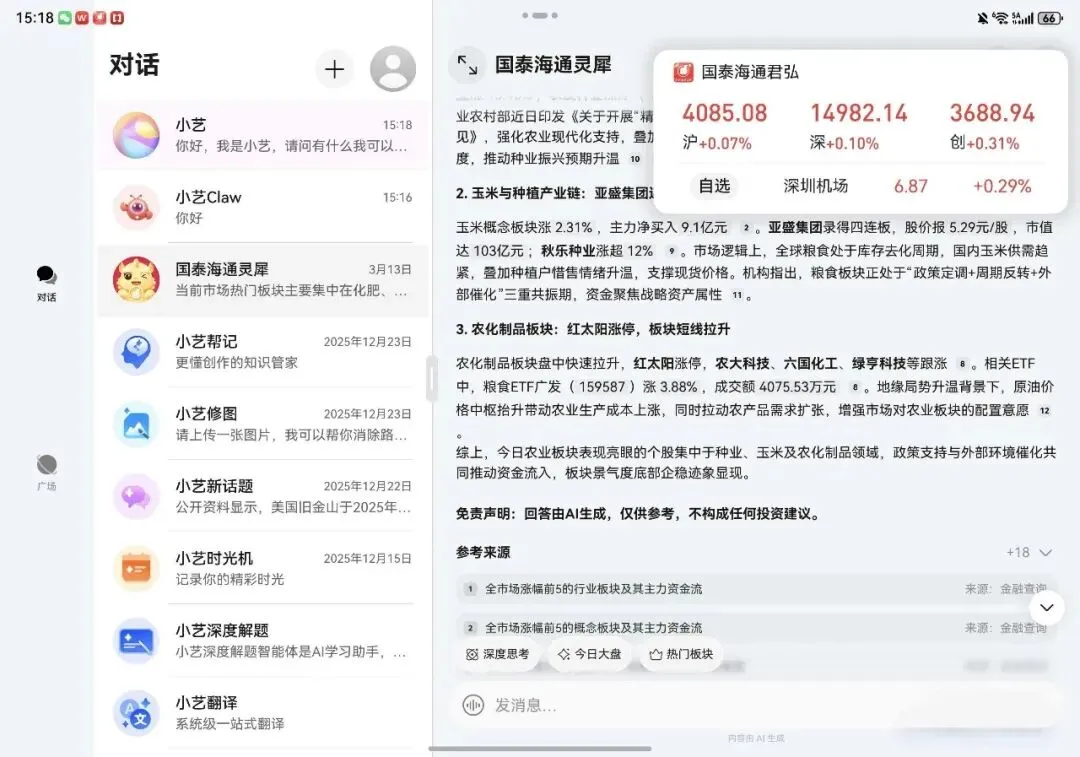Image resolution: width=1080 pixels, height=757 pixels.
Task: Click the 国泰海通灵犀 mascot avatar
Action: pyautogui.click(x=136, y=280)
